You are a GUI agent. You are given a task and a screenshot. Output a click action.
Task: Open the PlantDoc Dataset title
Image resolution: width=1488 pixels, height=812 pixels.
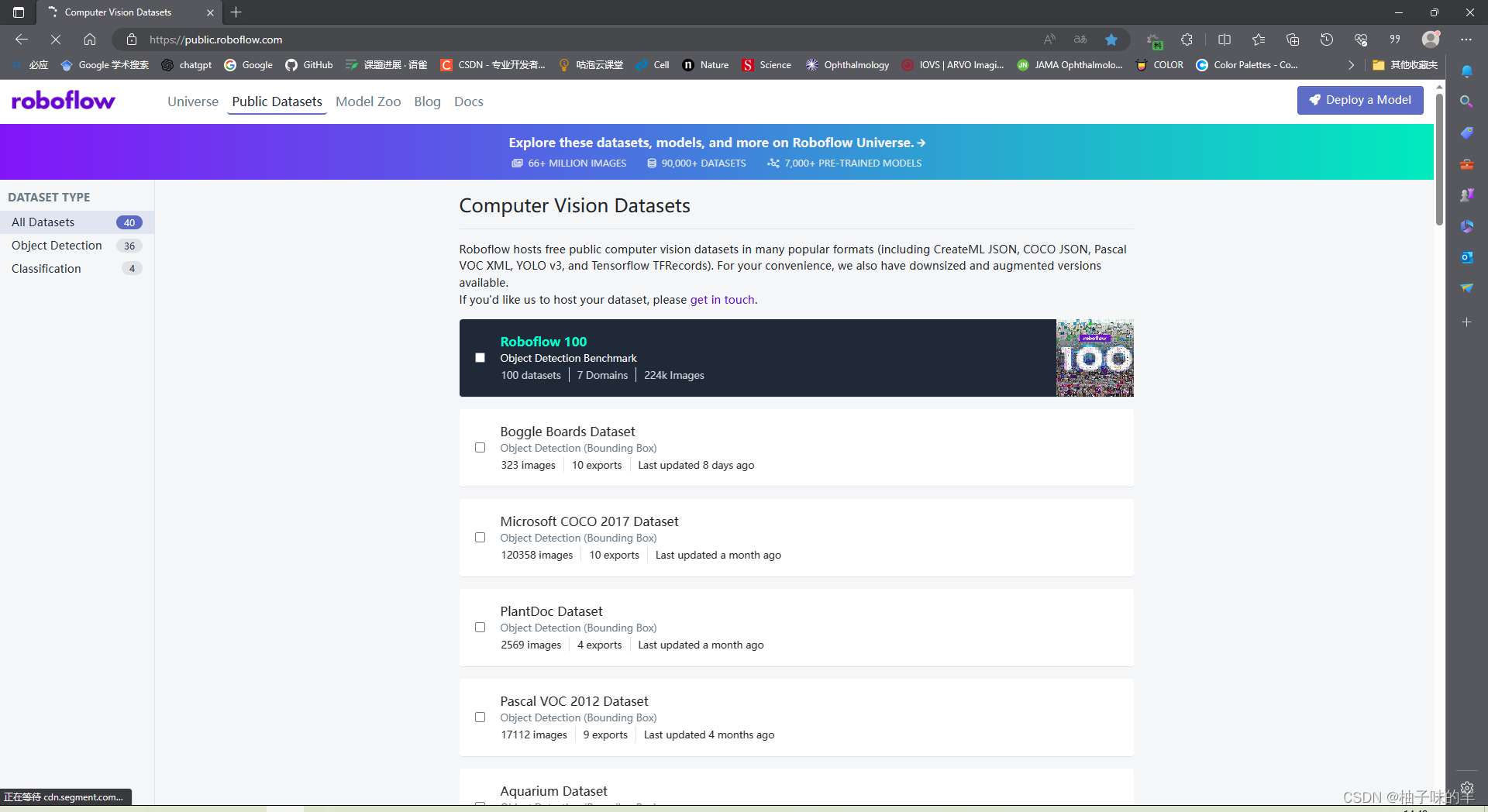[551, 611]
